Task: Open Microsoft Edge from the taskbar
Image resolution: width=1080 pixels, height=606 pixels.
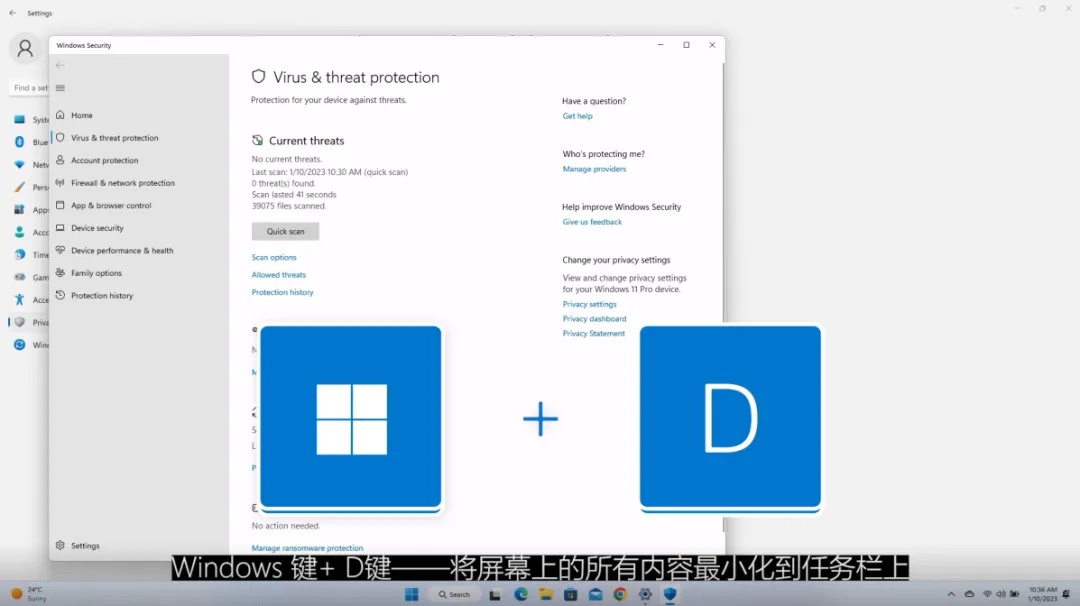Action: (x=519, y=595)
